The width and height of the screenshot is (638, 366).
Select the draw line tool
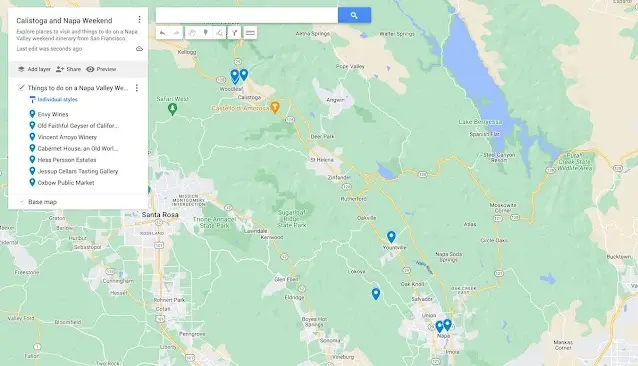click(220, 33)
